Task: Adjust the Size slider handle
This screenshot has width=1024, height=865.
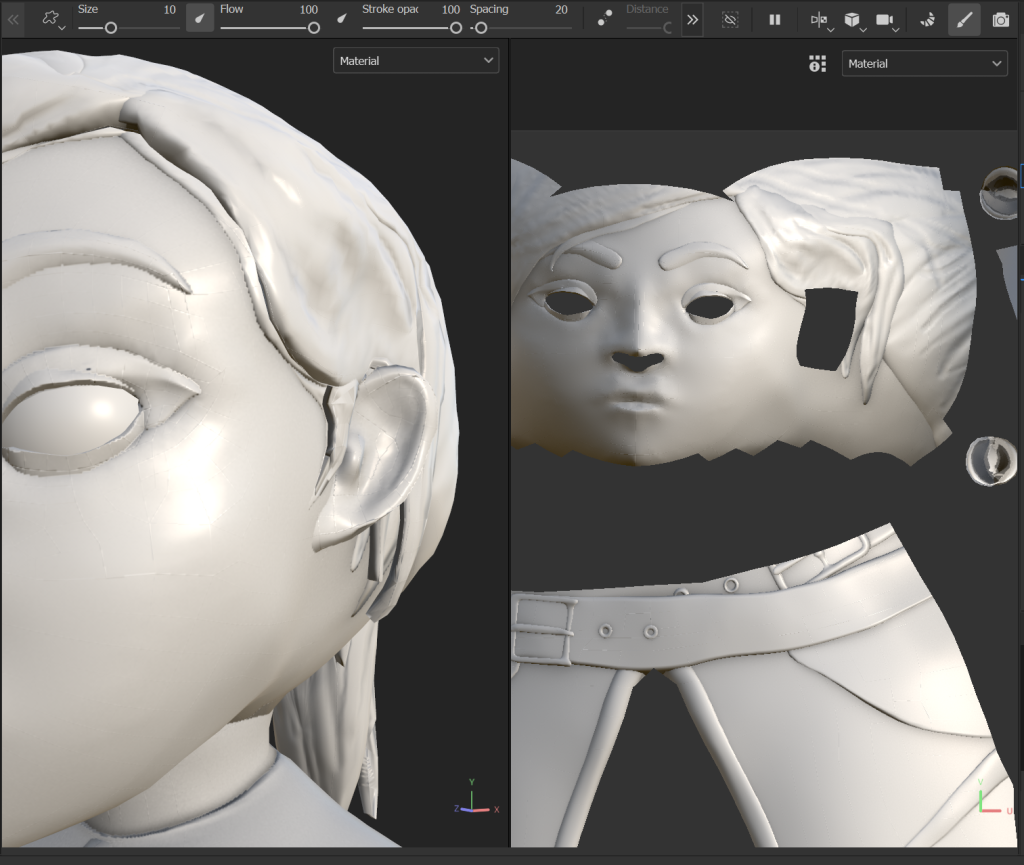Action: [x=111, y=28]
